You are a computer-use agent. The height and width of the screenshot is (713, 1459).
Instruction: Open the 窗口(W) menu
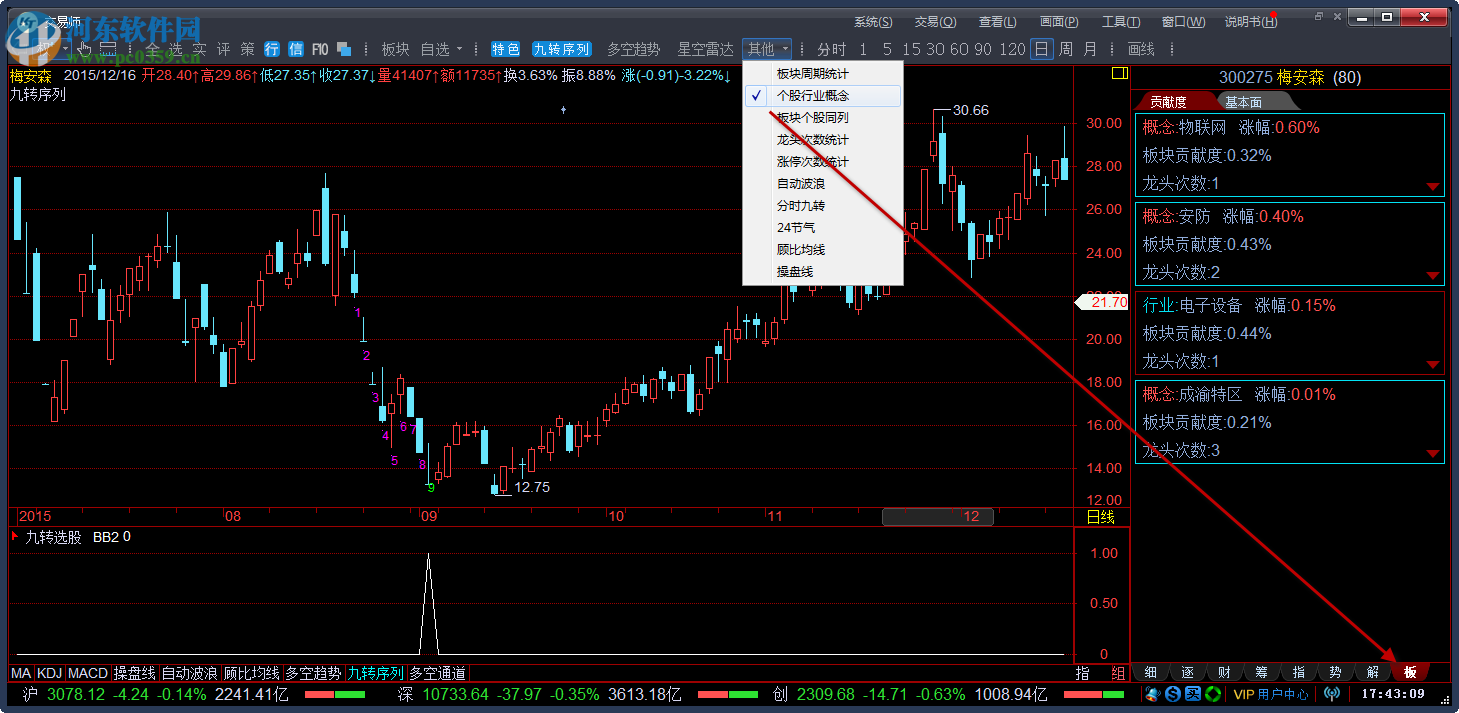pyautogui.click(x=1182, y=22)
